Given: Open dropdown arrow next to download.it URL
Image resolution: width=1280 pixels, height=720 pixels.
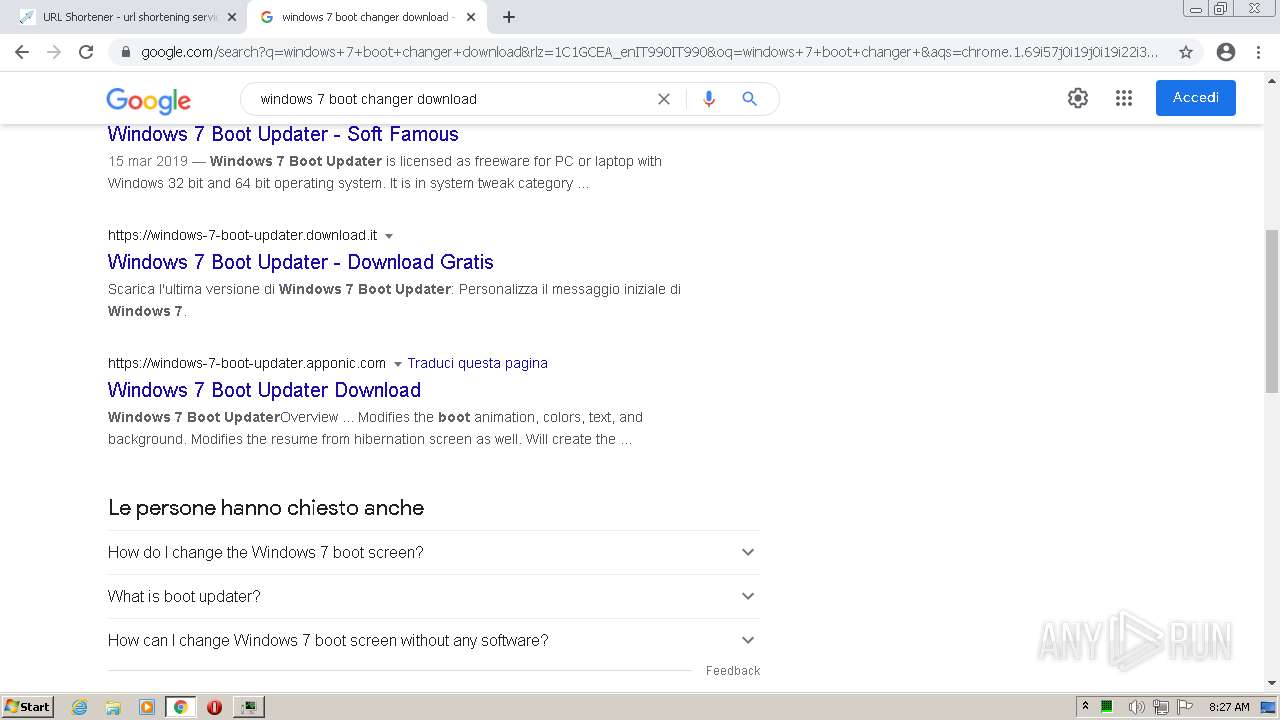Looking at the screenshot, I should point(389,236).
